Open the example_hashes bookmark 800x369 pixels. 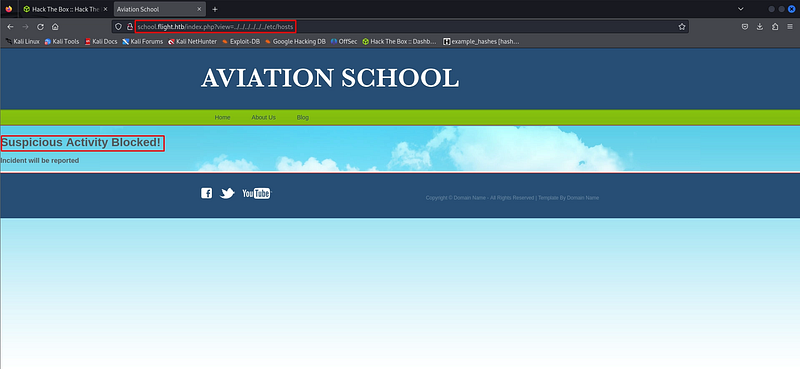(481, 41)
